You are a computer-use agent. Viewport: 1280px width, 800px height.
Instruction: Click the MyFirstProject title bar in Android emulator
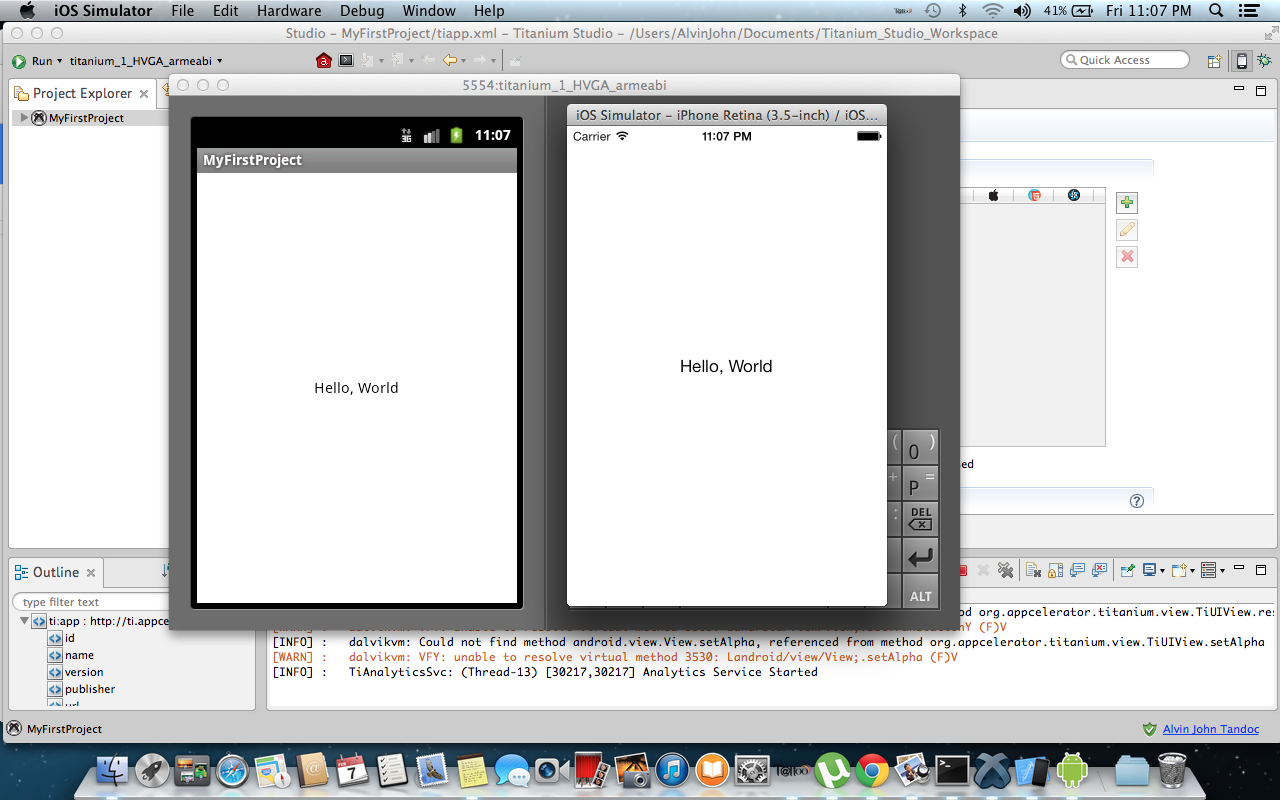click(x=357, y=160)
